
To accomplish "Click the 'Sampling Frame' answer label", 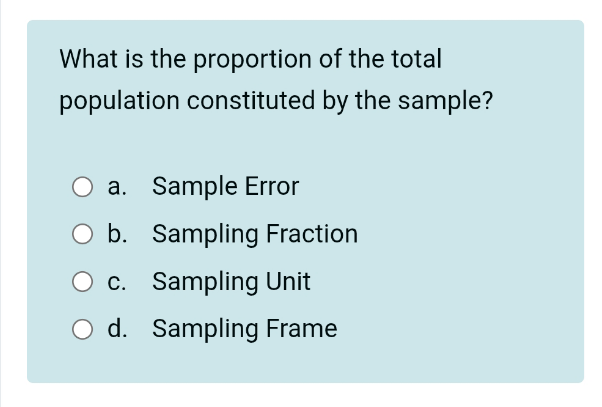I will tap(244, 329).
